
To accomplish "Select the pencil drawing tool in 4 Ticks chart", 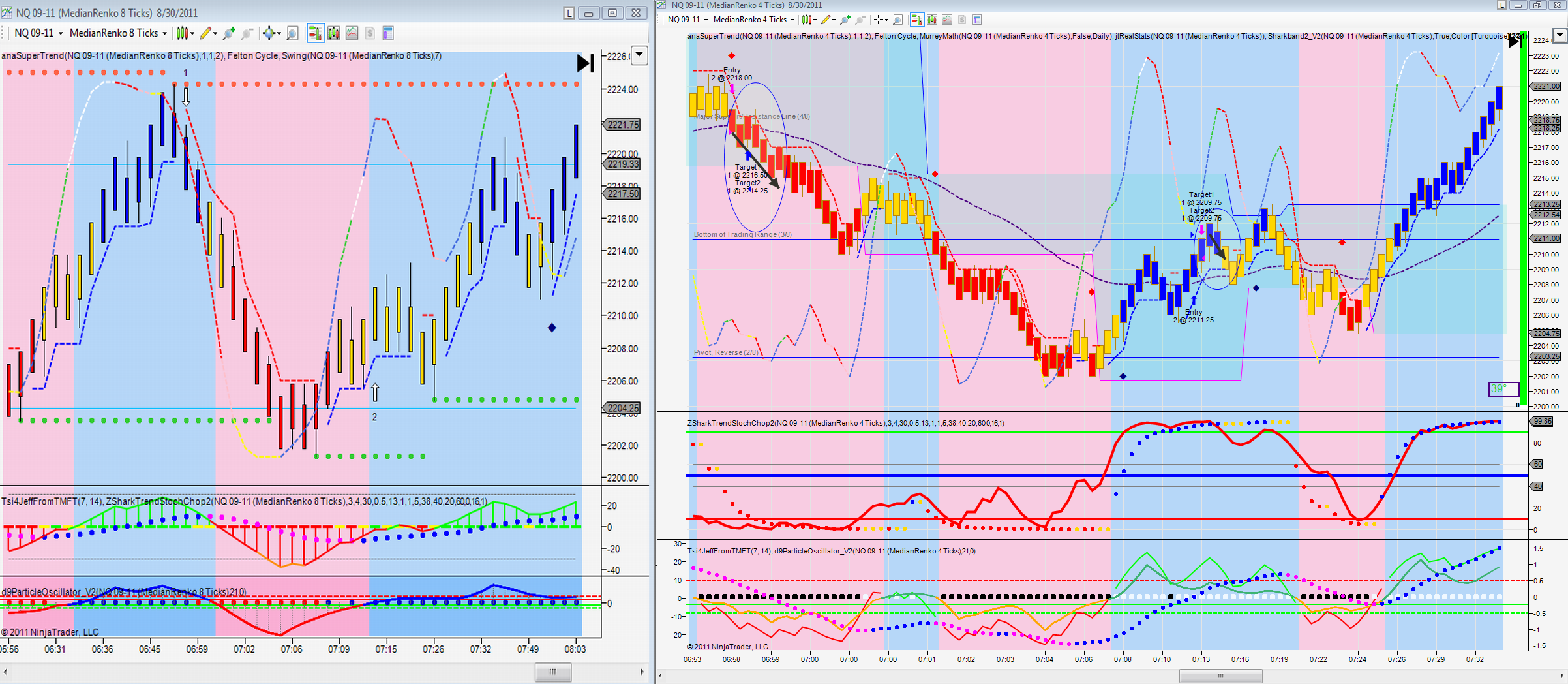I will [826, 20].
